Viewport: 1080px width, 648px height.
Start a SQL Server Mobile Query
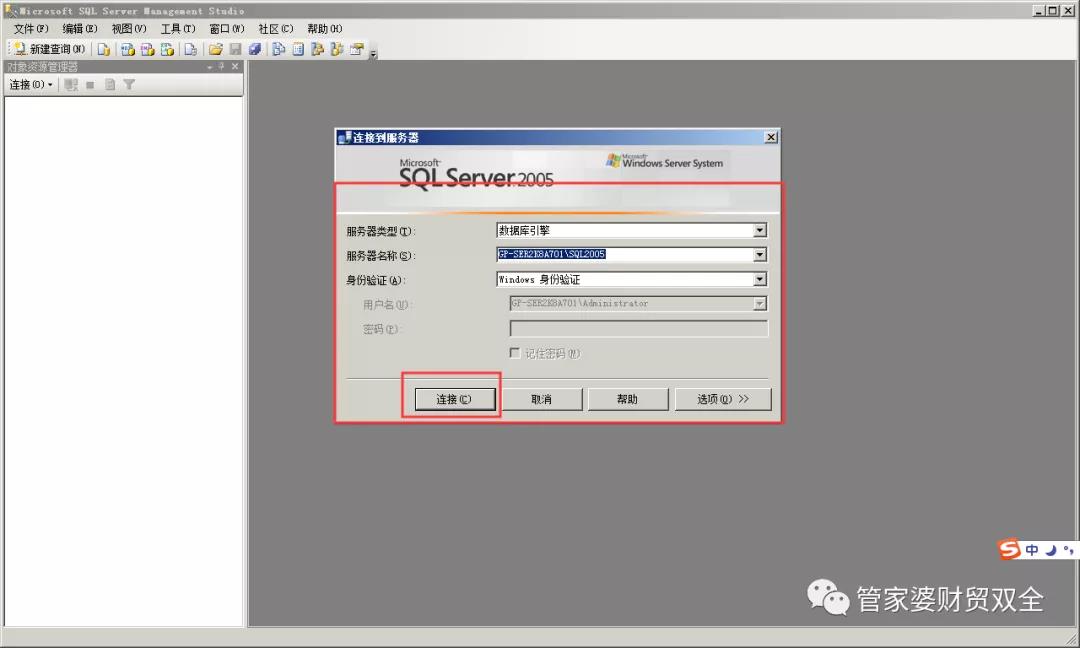point(191,49)
